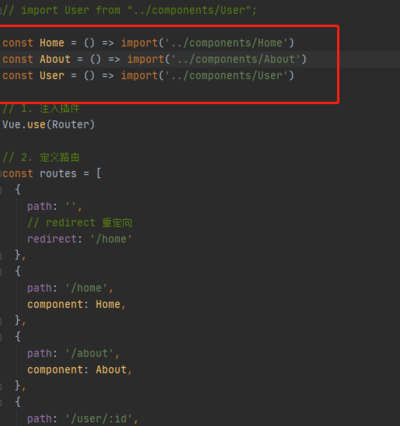
Task: Click 'component: Home' value
Action: pos(108,304)
